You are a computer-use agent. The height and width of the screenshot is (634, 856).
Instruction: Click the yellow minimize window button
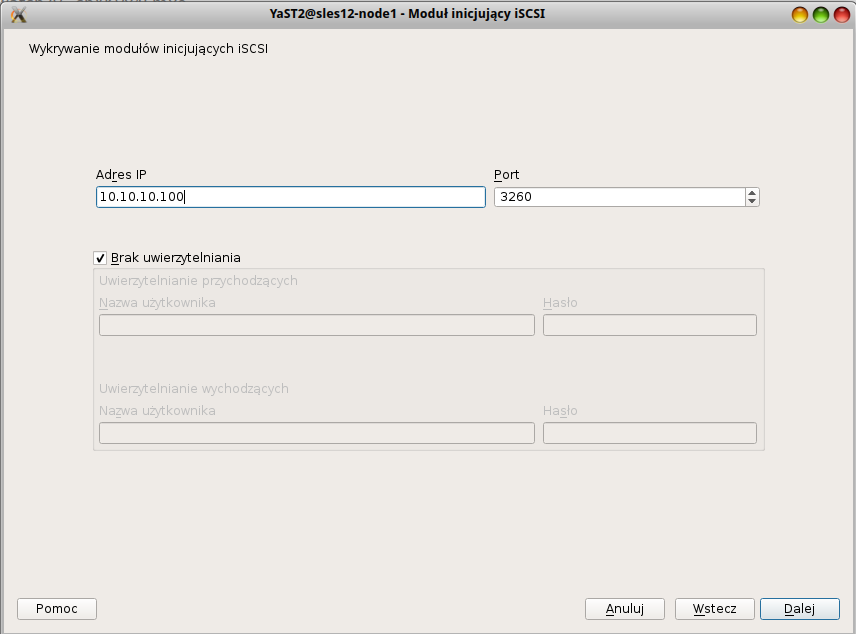[800, 15]
